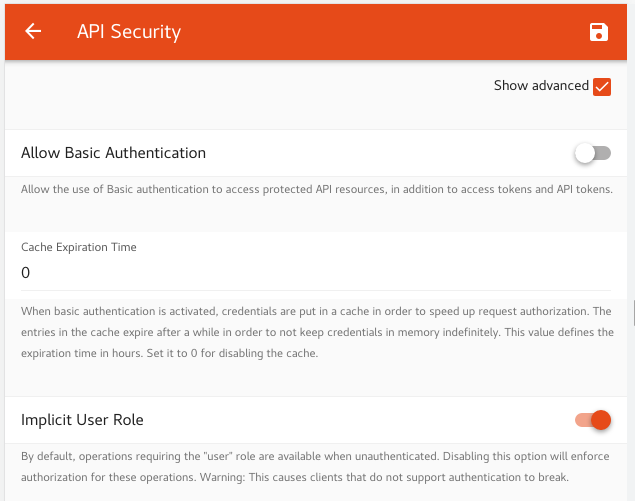Click the scrollbar handle on right edge
This screenshot has width=635, height=501.
click(x=632, y=313)
